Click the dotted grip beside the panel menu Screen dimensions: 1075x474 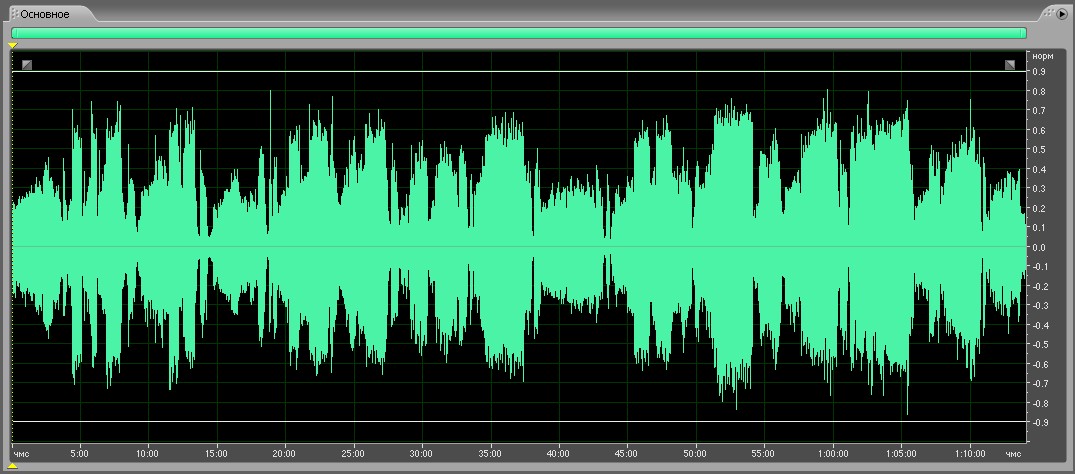click(x=1048, y=14)
